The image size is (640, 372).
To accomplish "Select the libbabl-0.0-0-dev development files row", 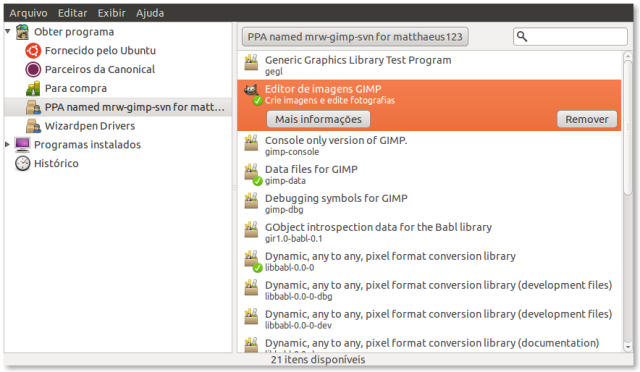I will [429, 320].
